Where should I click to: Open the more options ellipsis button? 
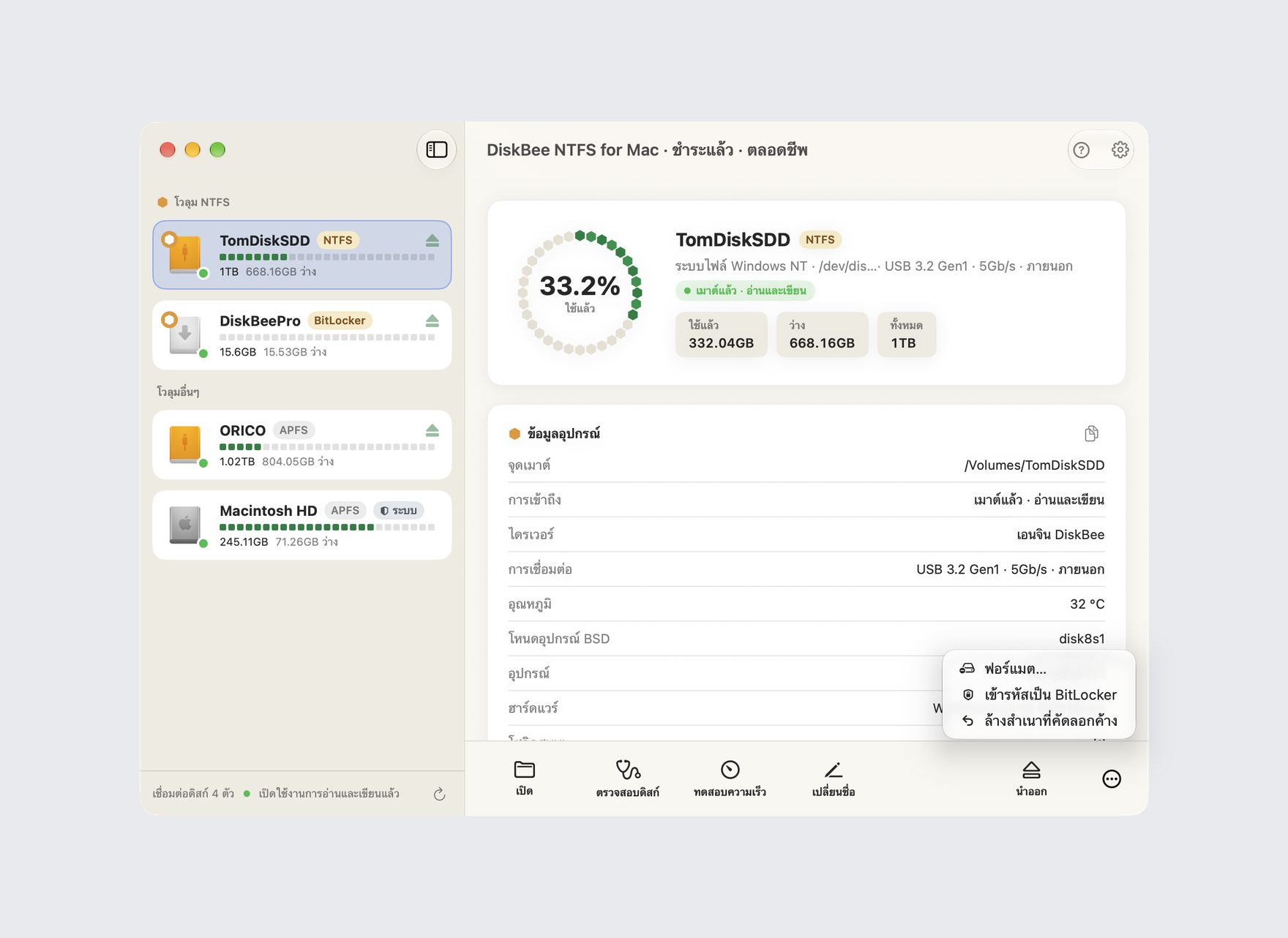1112,779
